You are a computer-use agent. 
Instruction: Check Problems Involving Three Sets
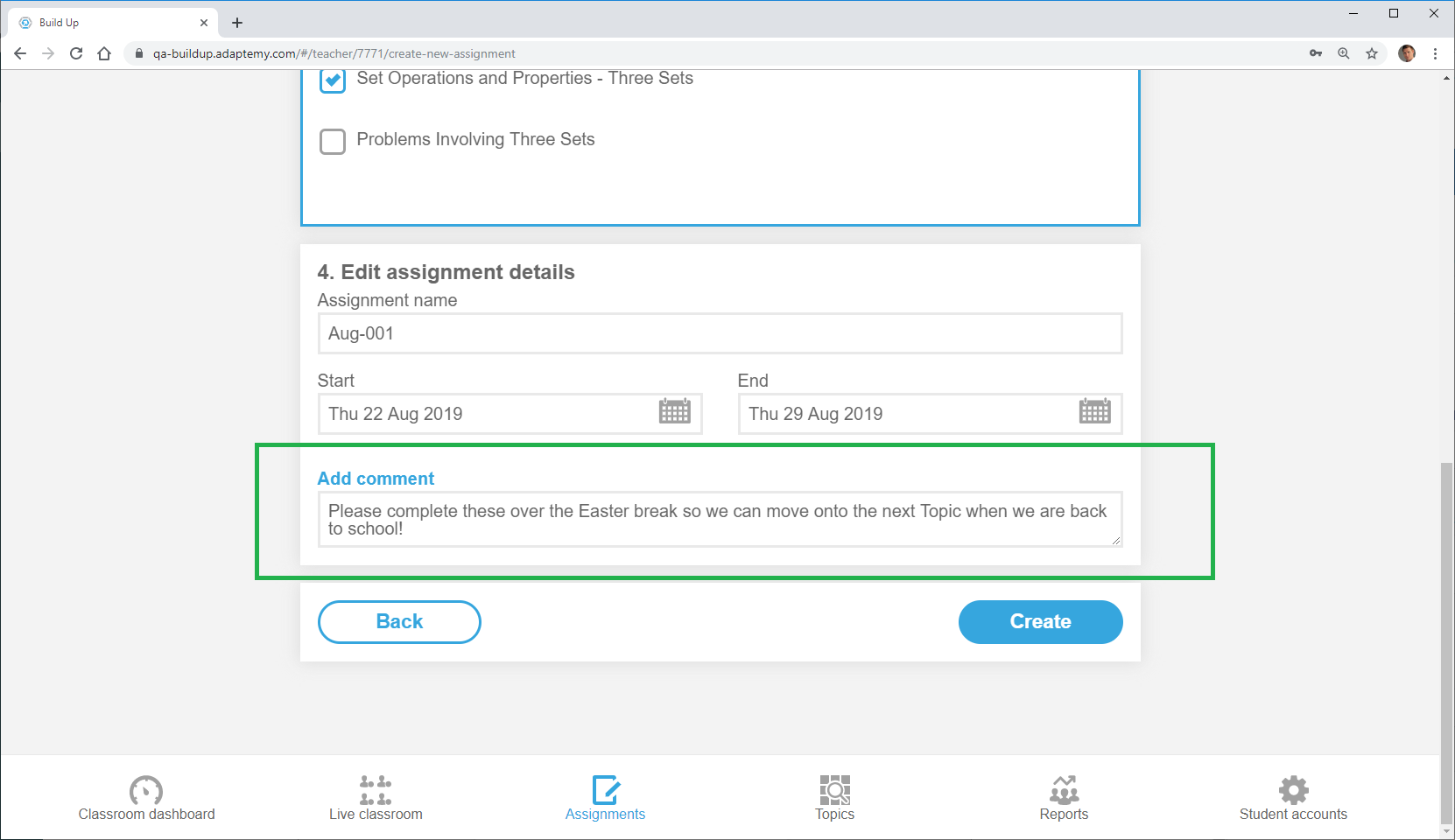pyautogui.click(x=333, y=141)
